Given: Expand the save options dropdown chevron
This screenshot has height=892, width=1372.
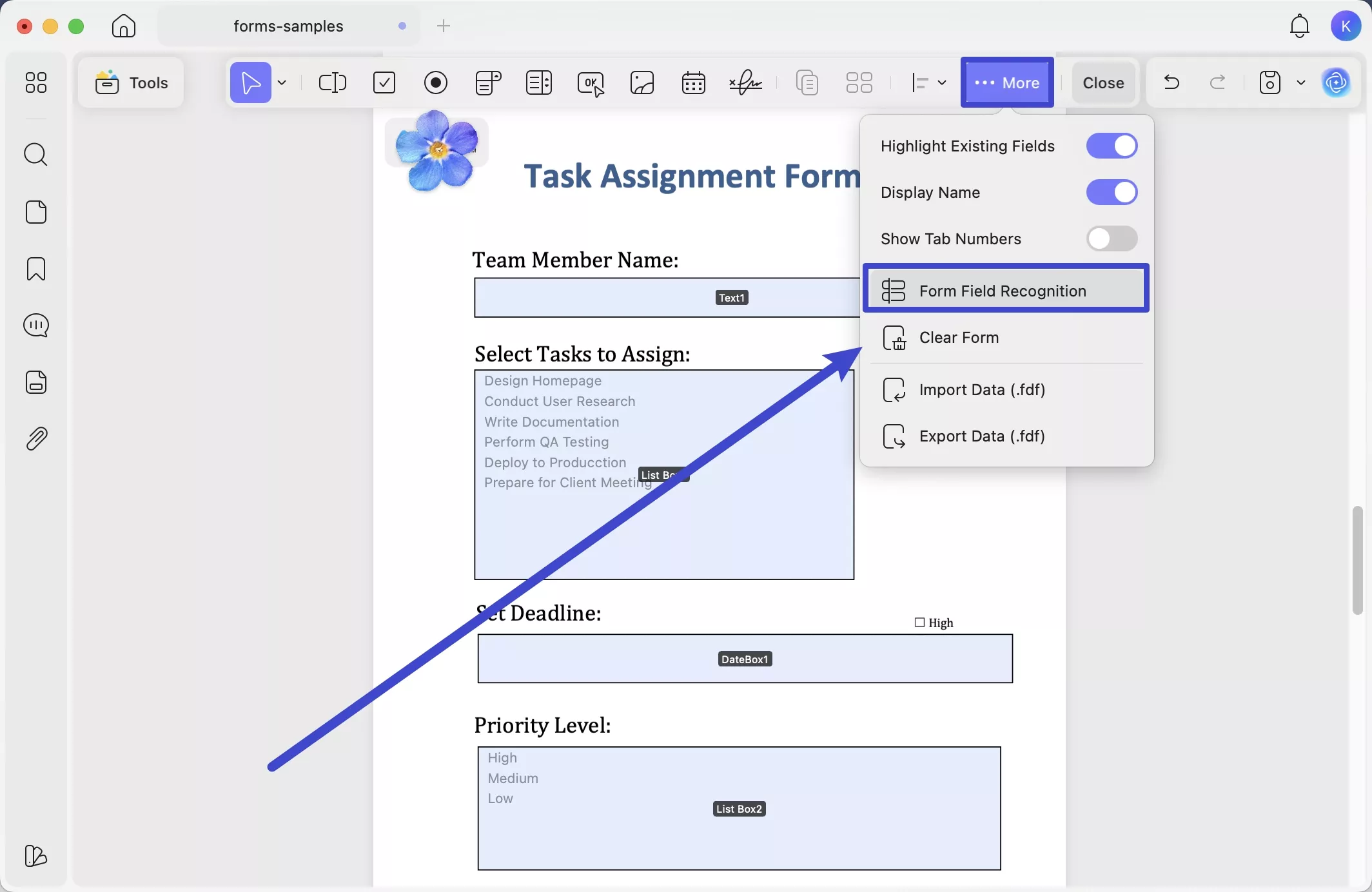Looking at the screenshot, I should click(1301, 82).
